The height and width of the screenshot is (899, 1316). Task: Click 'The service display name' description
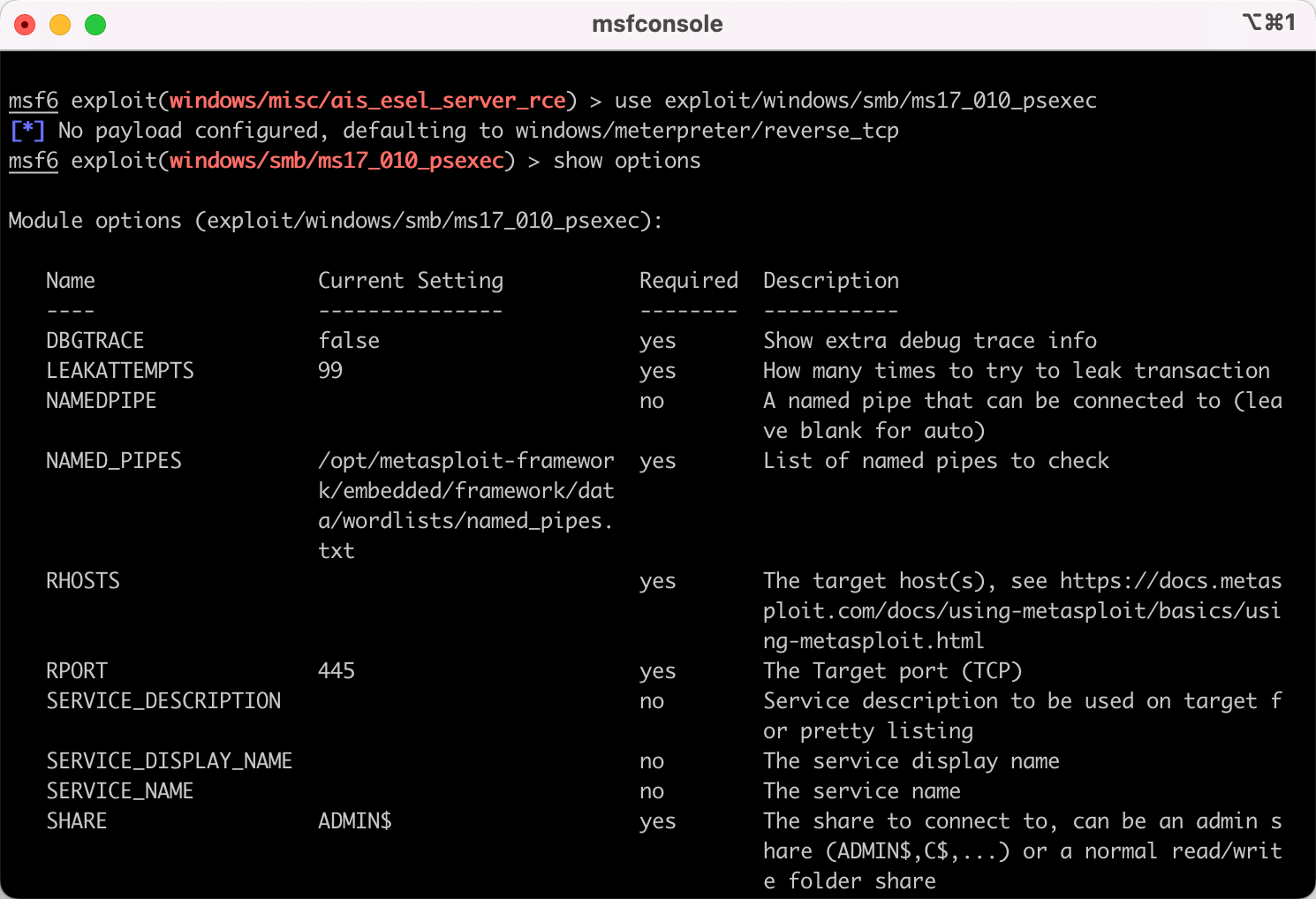click(x=911, y=761)
